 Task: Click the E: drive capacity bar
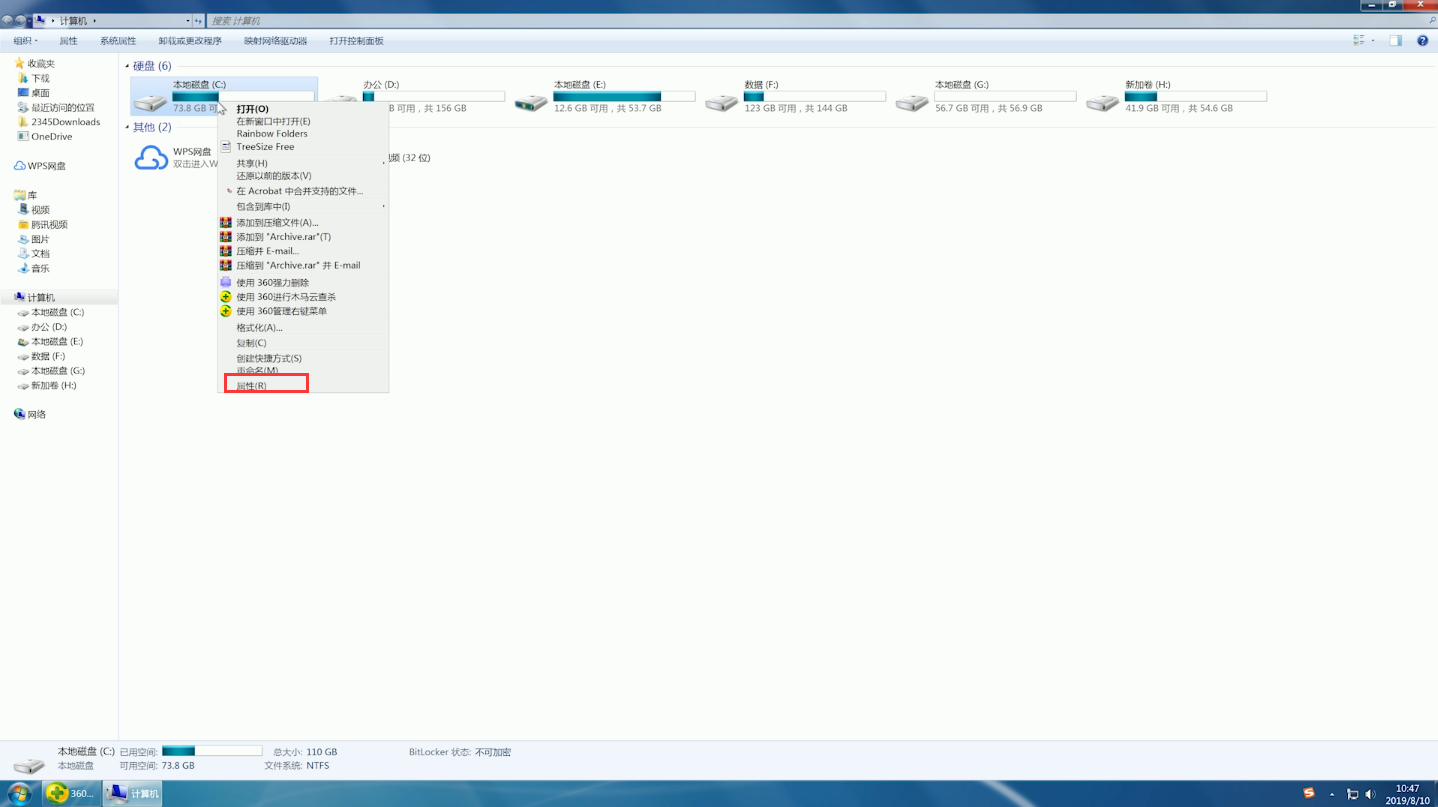pos(624,97)
